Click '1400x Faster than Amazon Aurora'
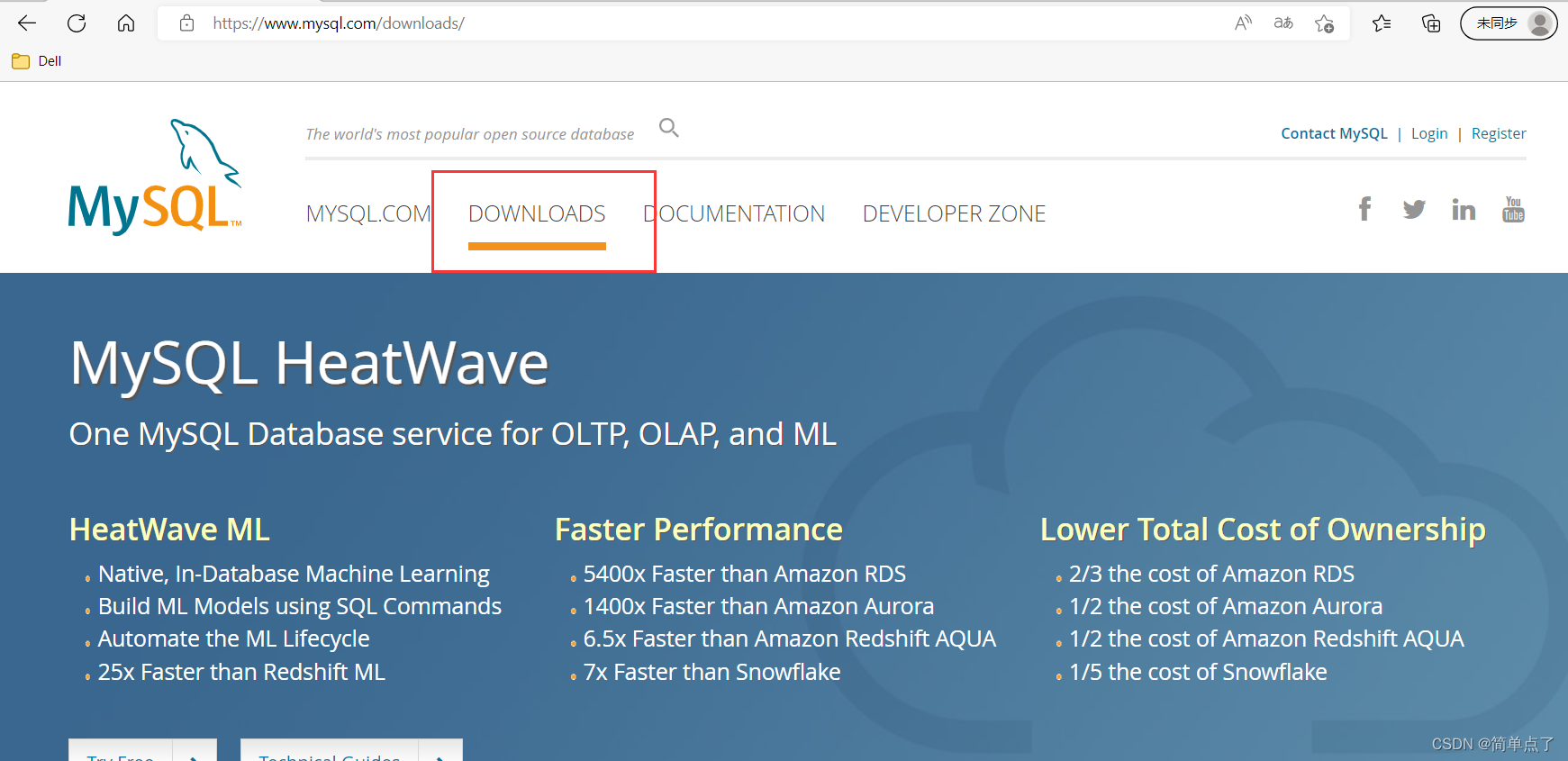This screenshot has width=1568, height=761. tap(758, 606)
